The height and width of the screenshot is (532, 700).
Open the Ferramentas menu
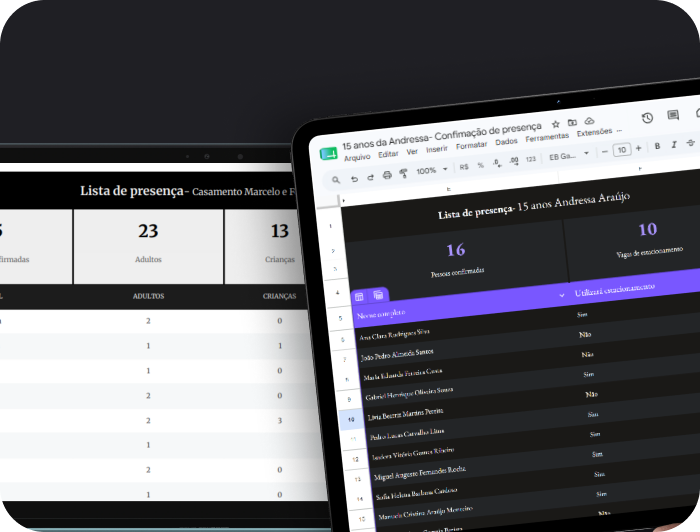pyautogui.click(x=547, y=138)
